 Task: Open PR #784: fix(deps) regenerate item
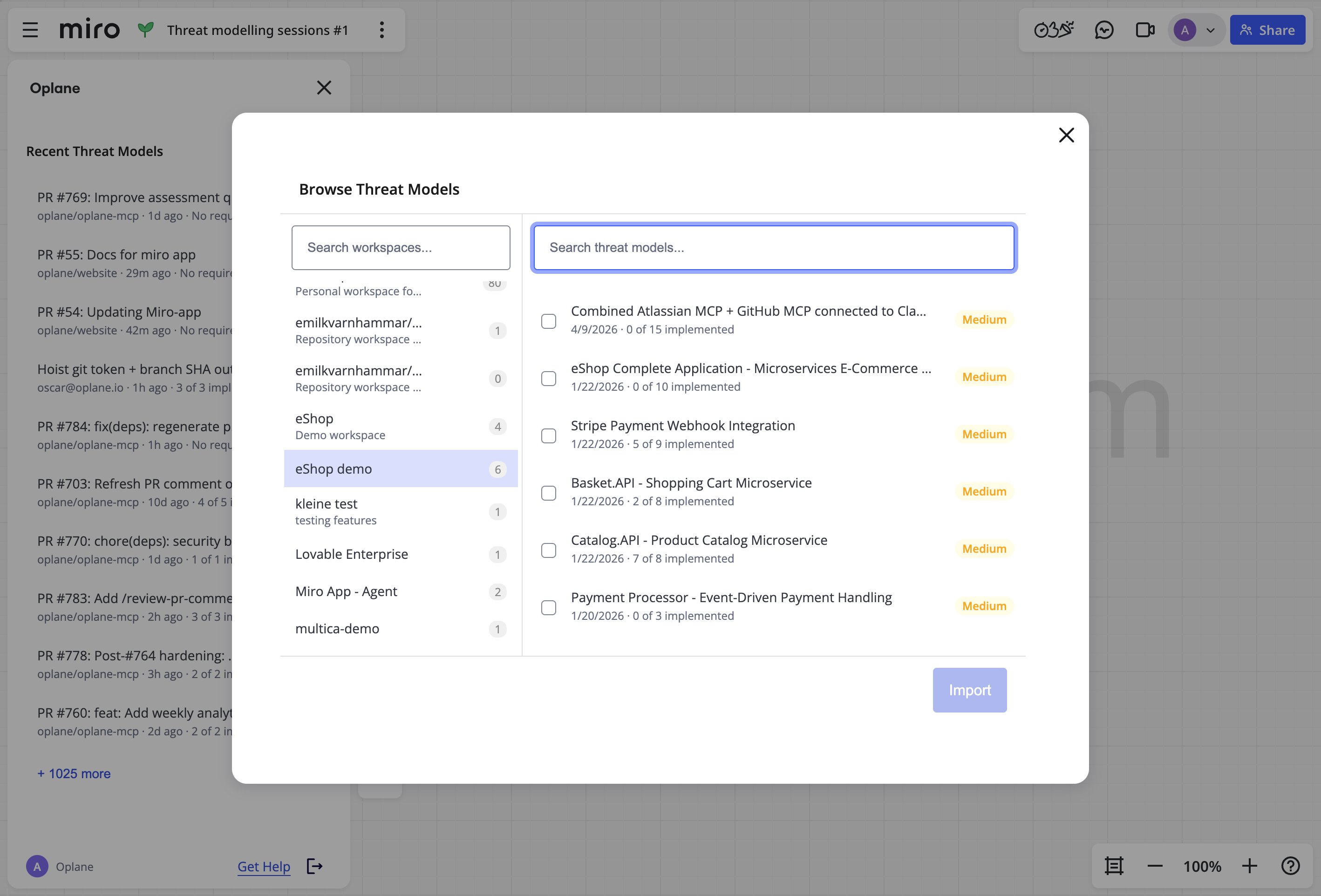click(134, 435)
